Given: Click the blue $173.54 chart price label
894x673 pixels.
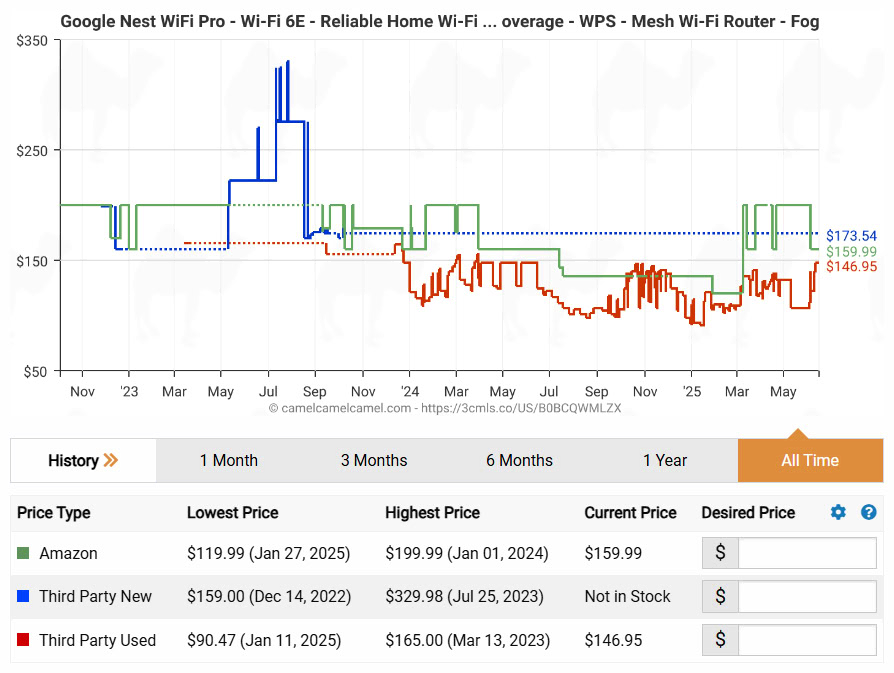Looking at the screenshot, I should pos(851,236).
